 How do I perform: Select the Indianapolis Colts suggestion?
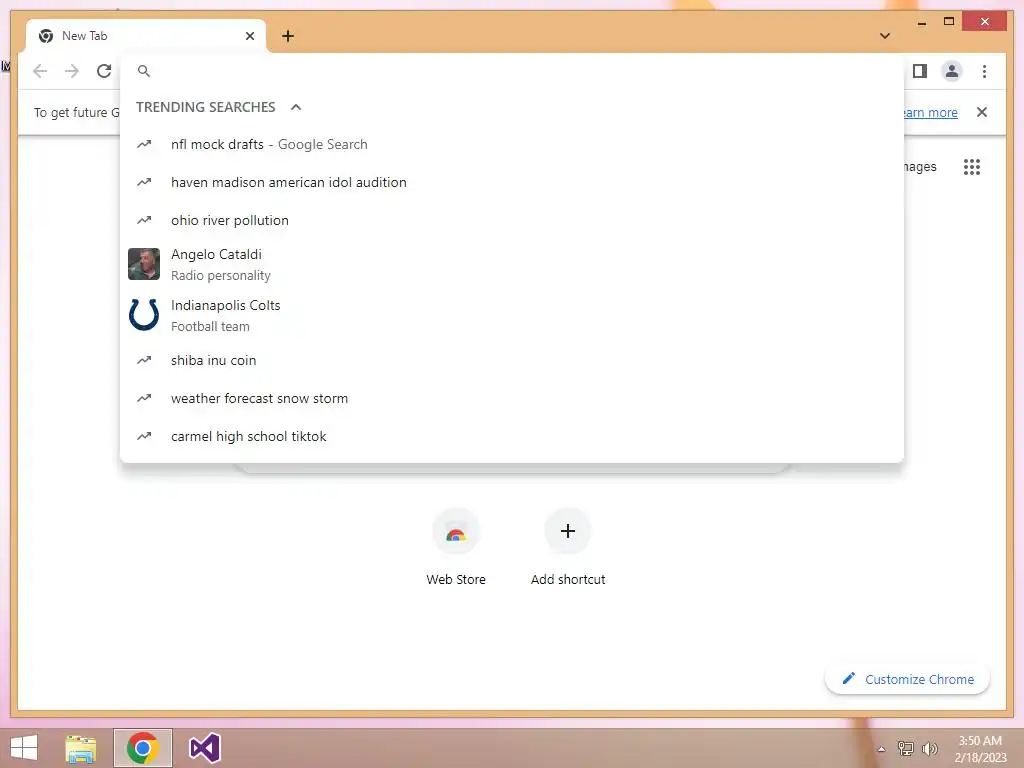tap(512, 315)
